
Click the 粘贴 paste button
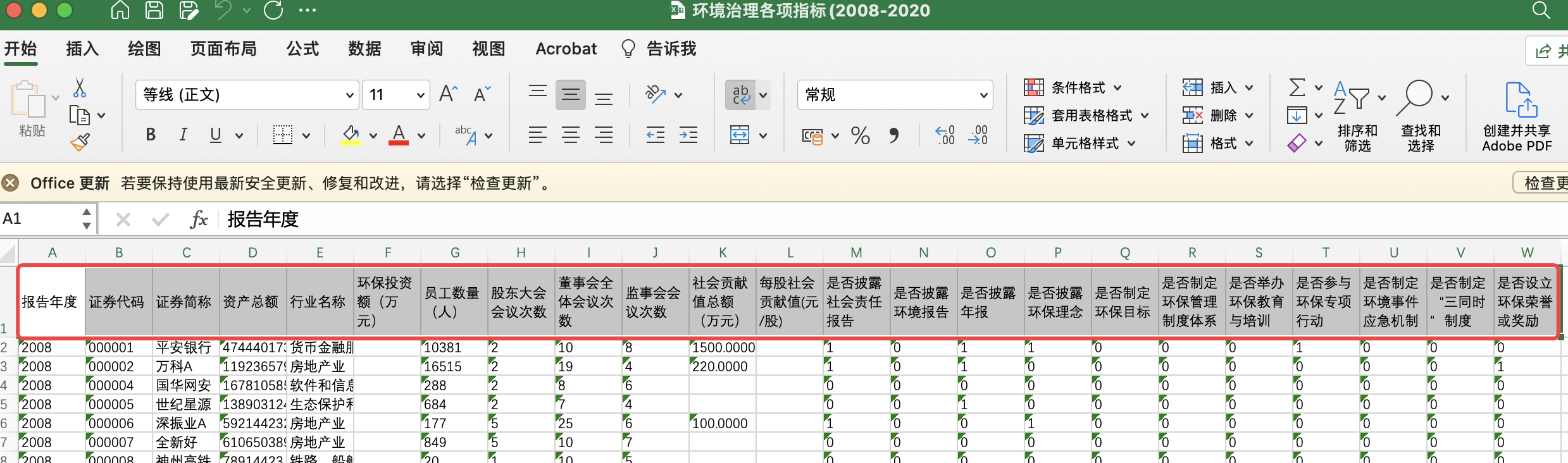32,108
